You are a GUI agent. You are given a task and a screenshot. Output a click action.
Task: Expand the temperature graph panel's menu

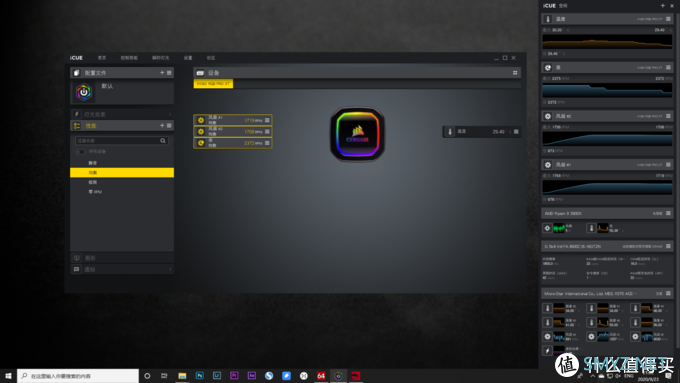point(668,19)
